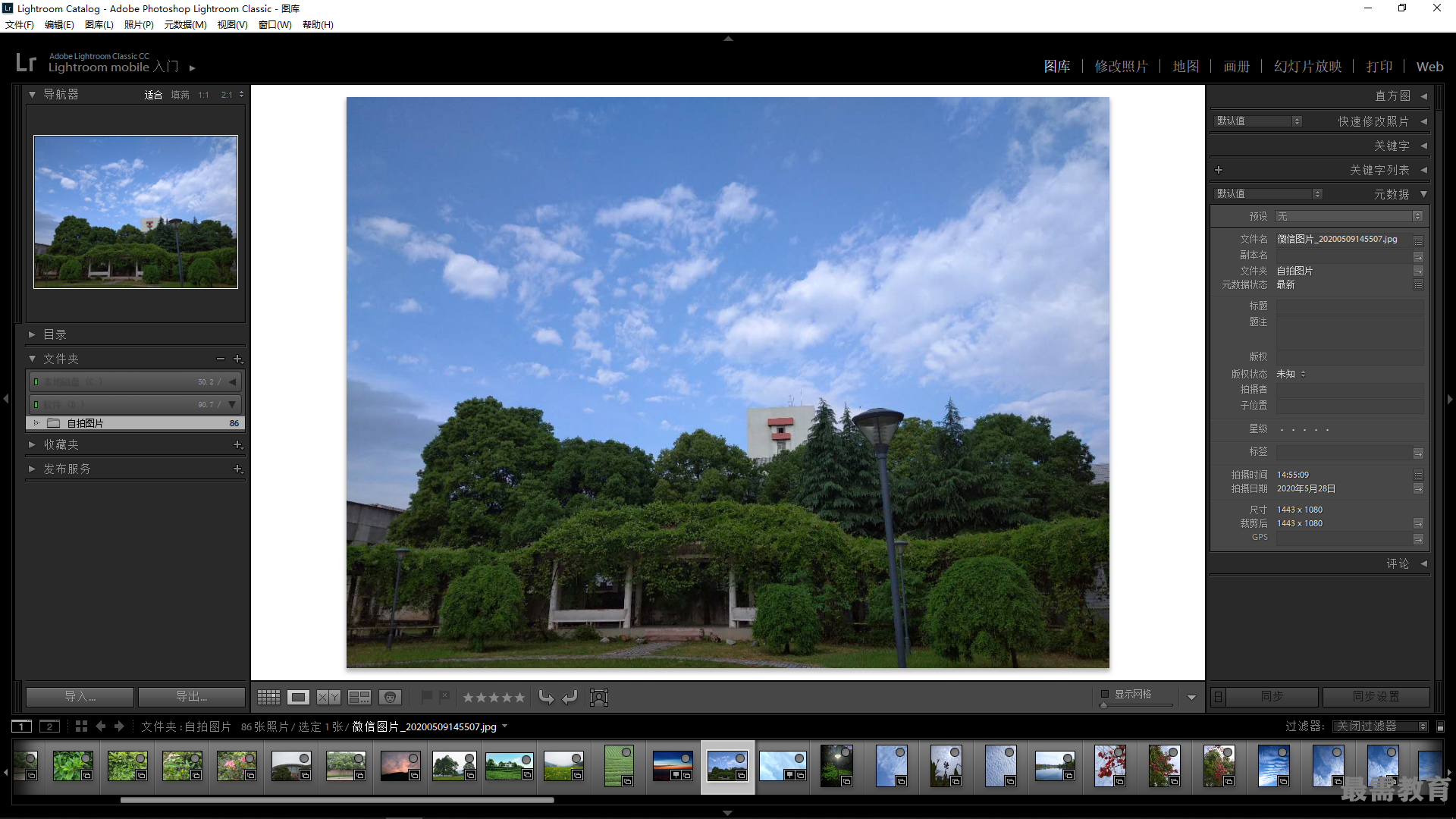Hide the left panel group arrow
The width and height of the screenshot is (1456, 819).
(x=5, y=399)
